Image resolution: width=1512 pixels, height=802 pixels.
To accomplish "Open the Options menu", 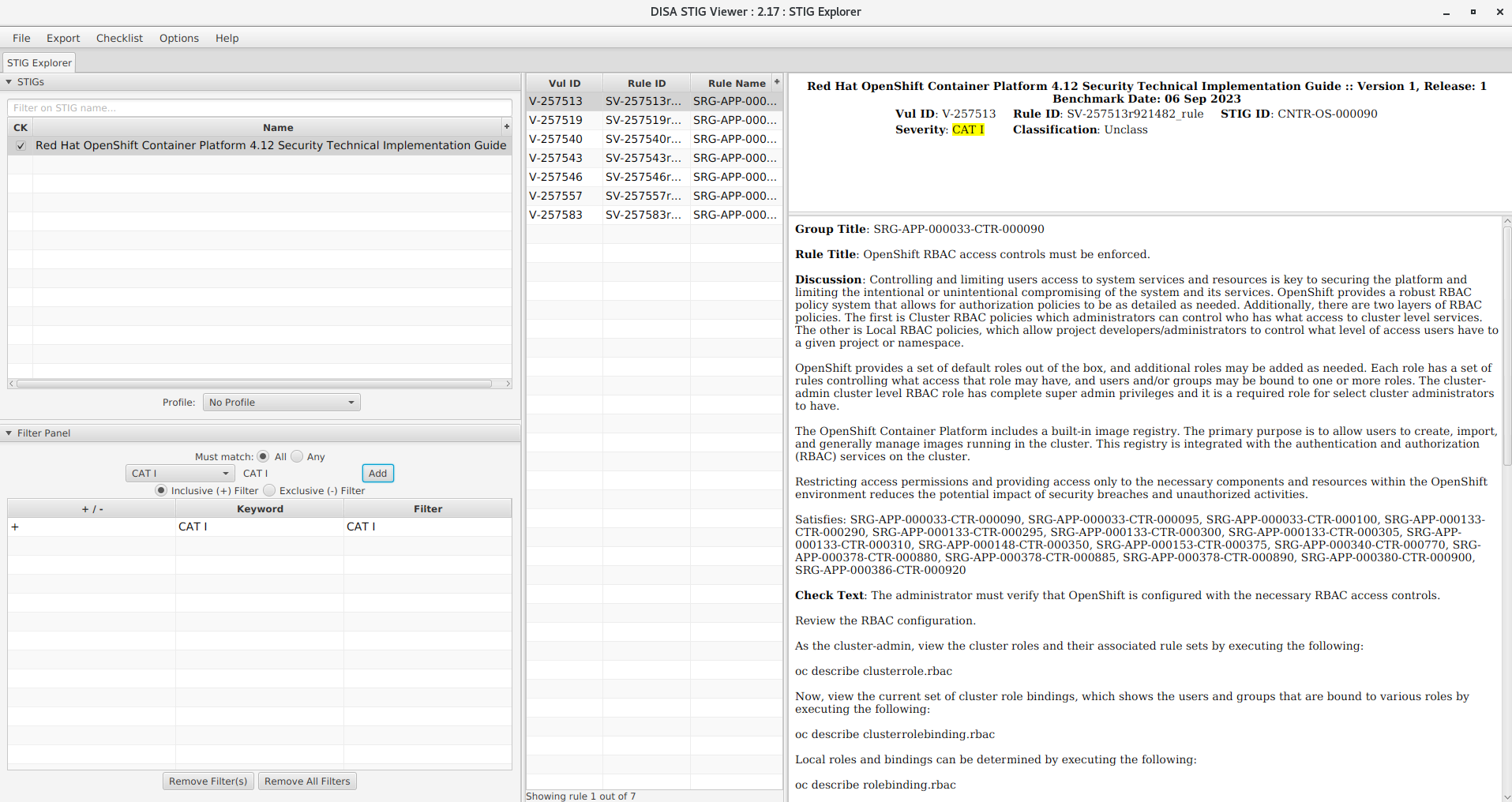I will (x=179, y=38).
